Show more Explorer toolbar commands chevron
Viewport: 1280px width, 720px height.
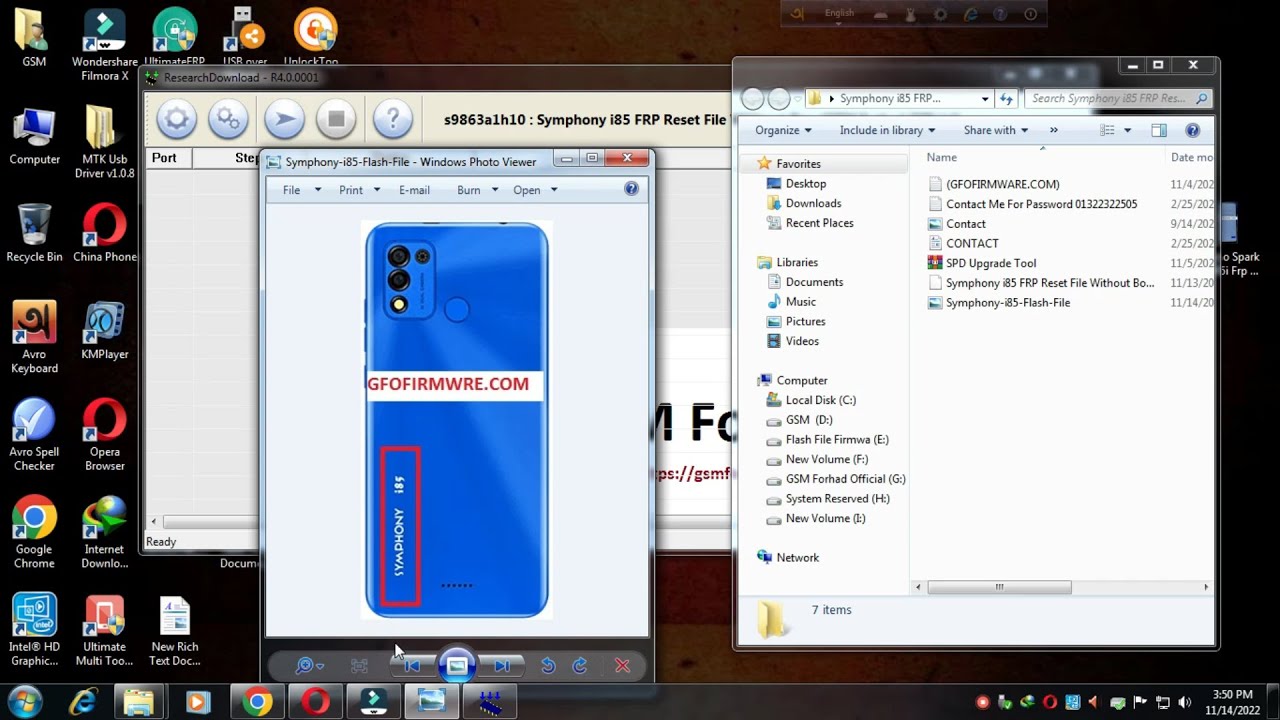1054,130
